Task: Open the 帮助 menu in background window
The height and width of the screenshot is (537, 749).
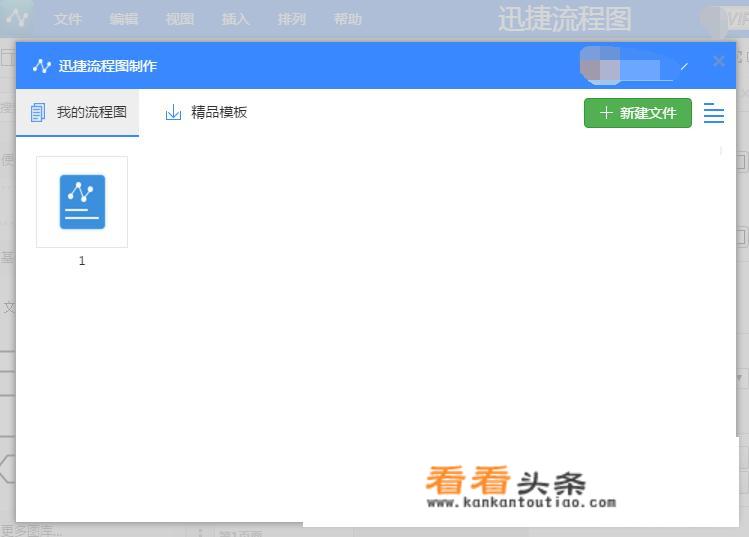Action: click(347, 20)
